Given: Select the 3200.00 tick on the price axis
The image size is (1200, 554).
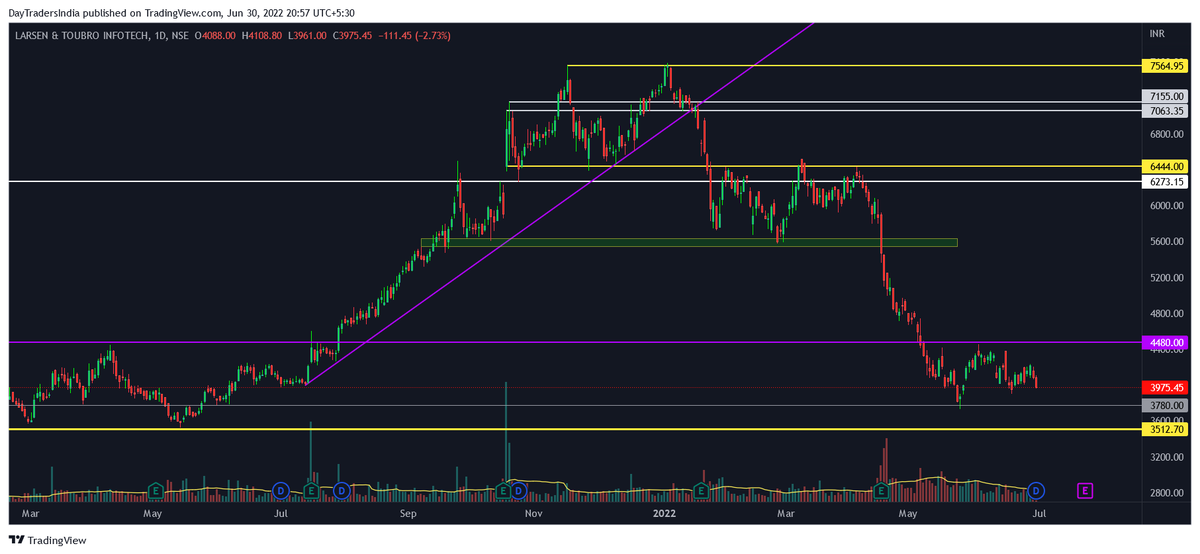Looking at the screenshot, I should pos(1165,457).
